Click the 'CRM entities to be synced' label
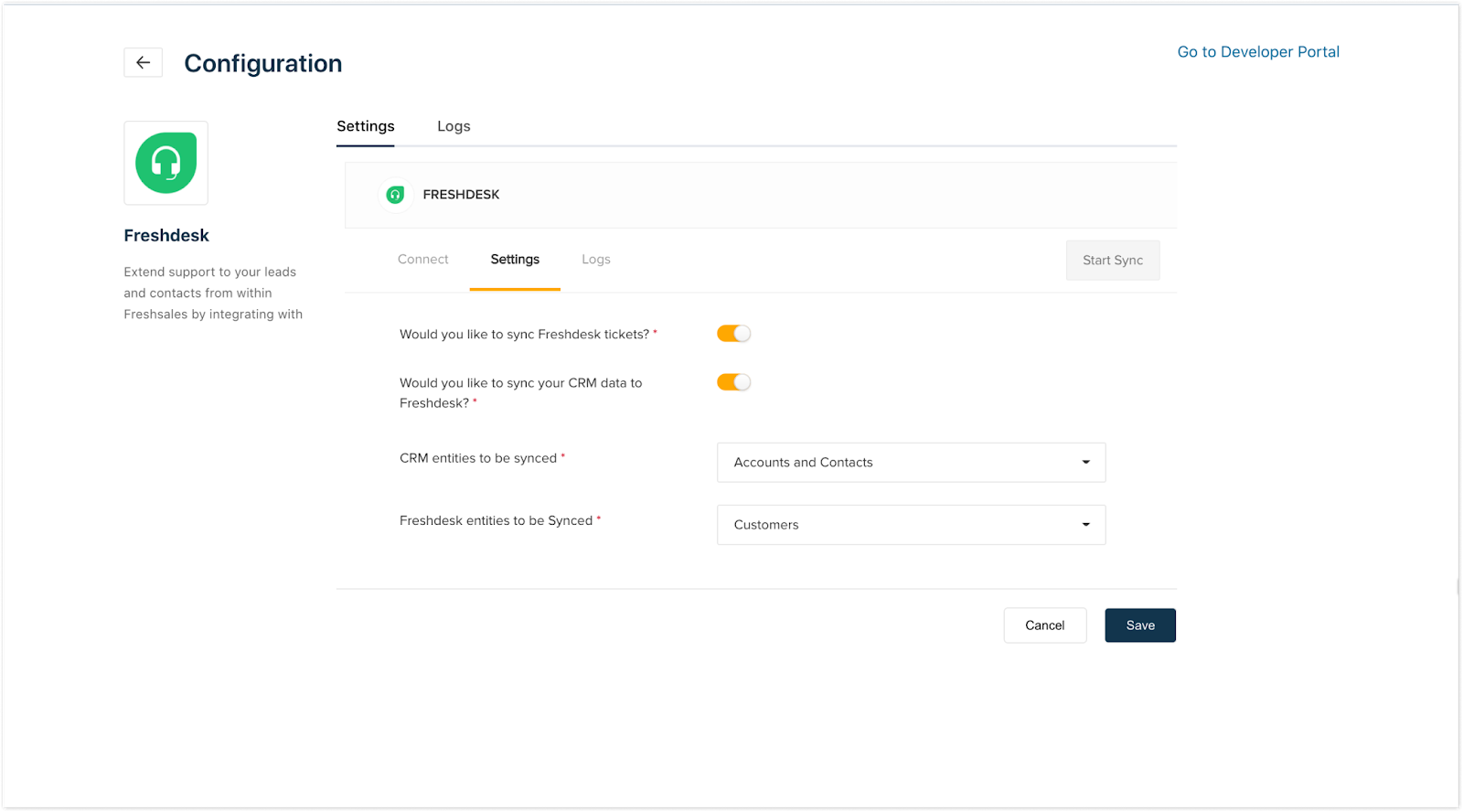Viewport: 1463px width, 812px height. (x=478, y=458)
